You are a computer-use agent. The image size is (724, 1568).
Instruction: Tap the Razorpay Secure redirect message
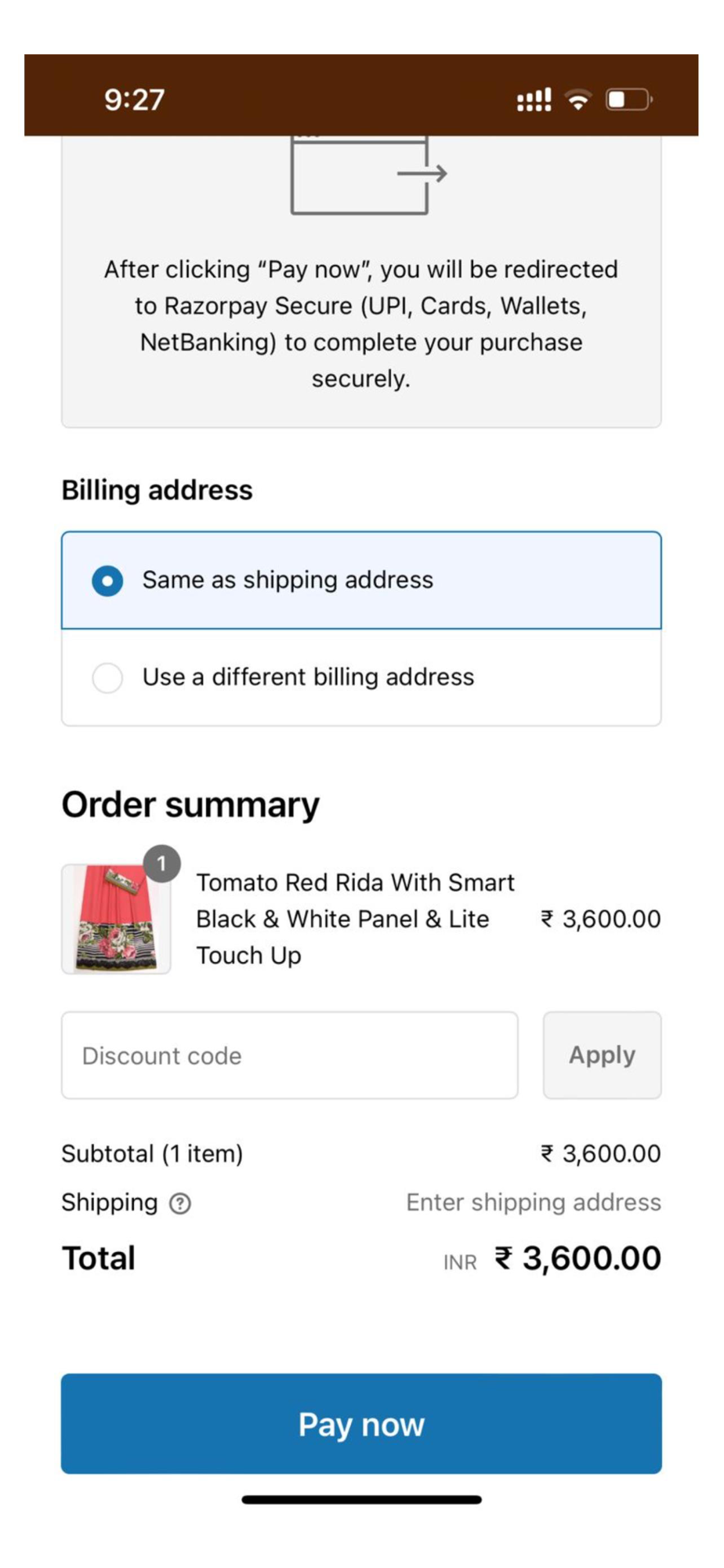(x=361, y=324)
